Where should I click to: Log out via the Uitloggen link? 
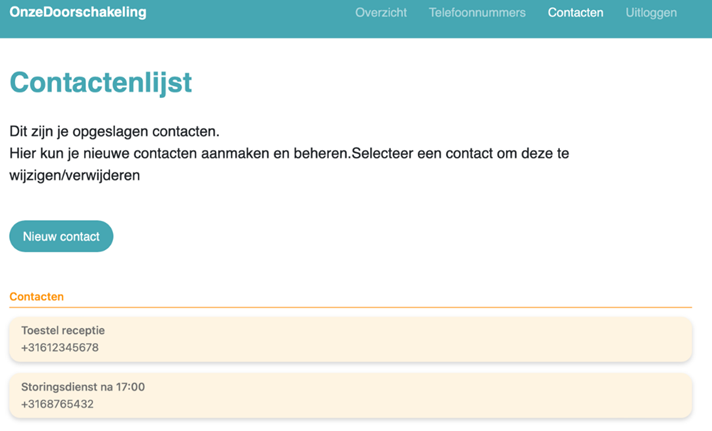coord(651,13)
